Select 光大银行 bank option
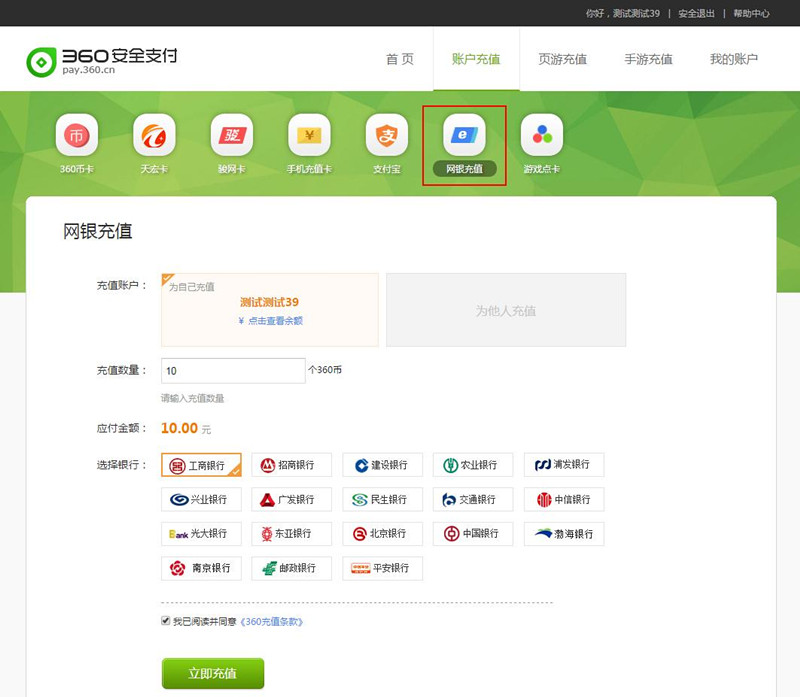This screenshot has width=800, height=697. pyautogui.click(x=201, y=534)
